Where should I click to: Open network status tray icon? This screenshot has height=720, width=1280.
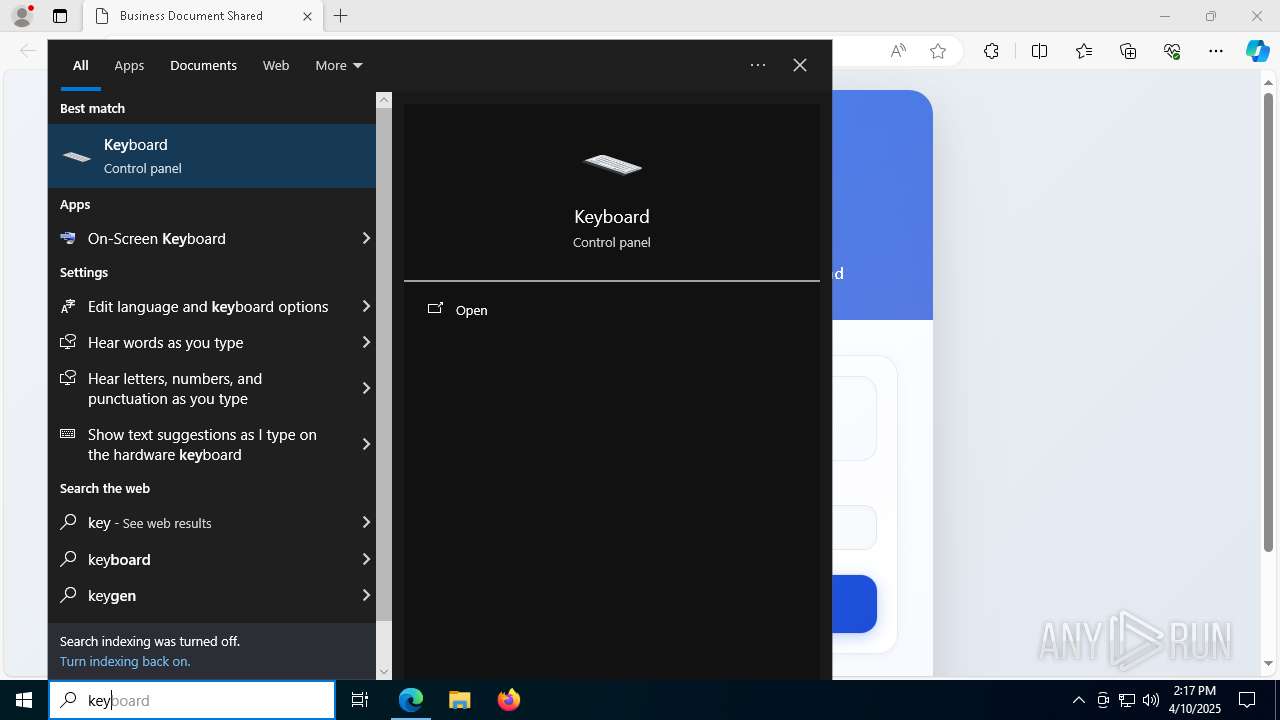tap(1127, 700)
